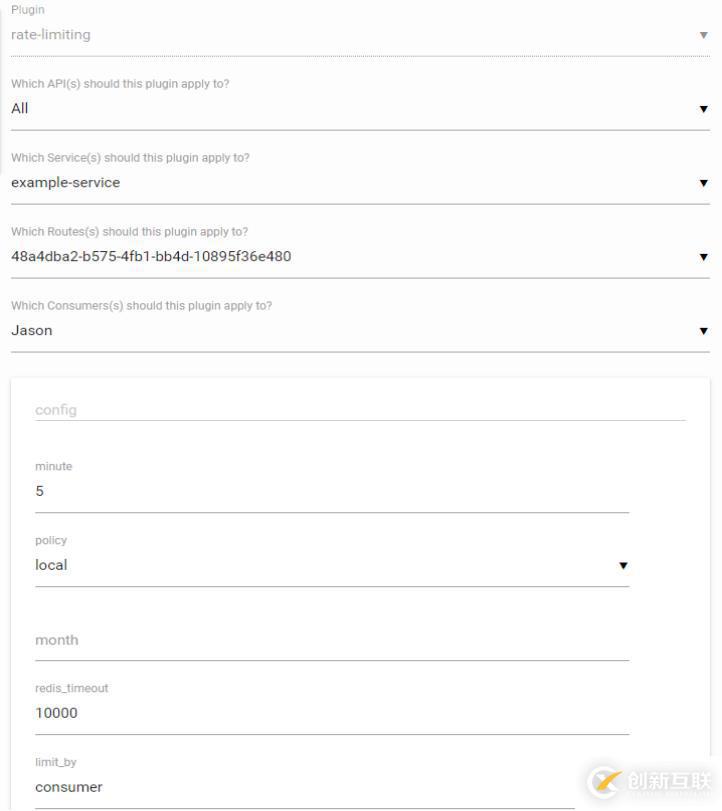Expand the API(s) dropdown arrow
The height and width of the screenshot is (811, 722).
click(x=704, y=109)
